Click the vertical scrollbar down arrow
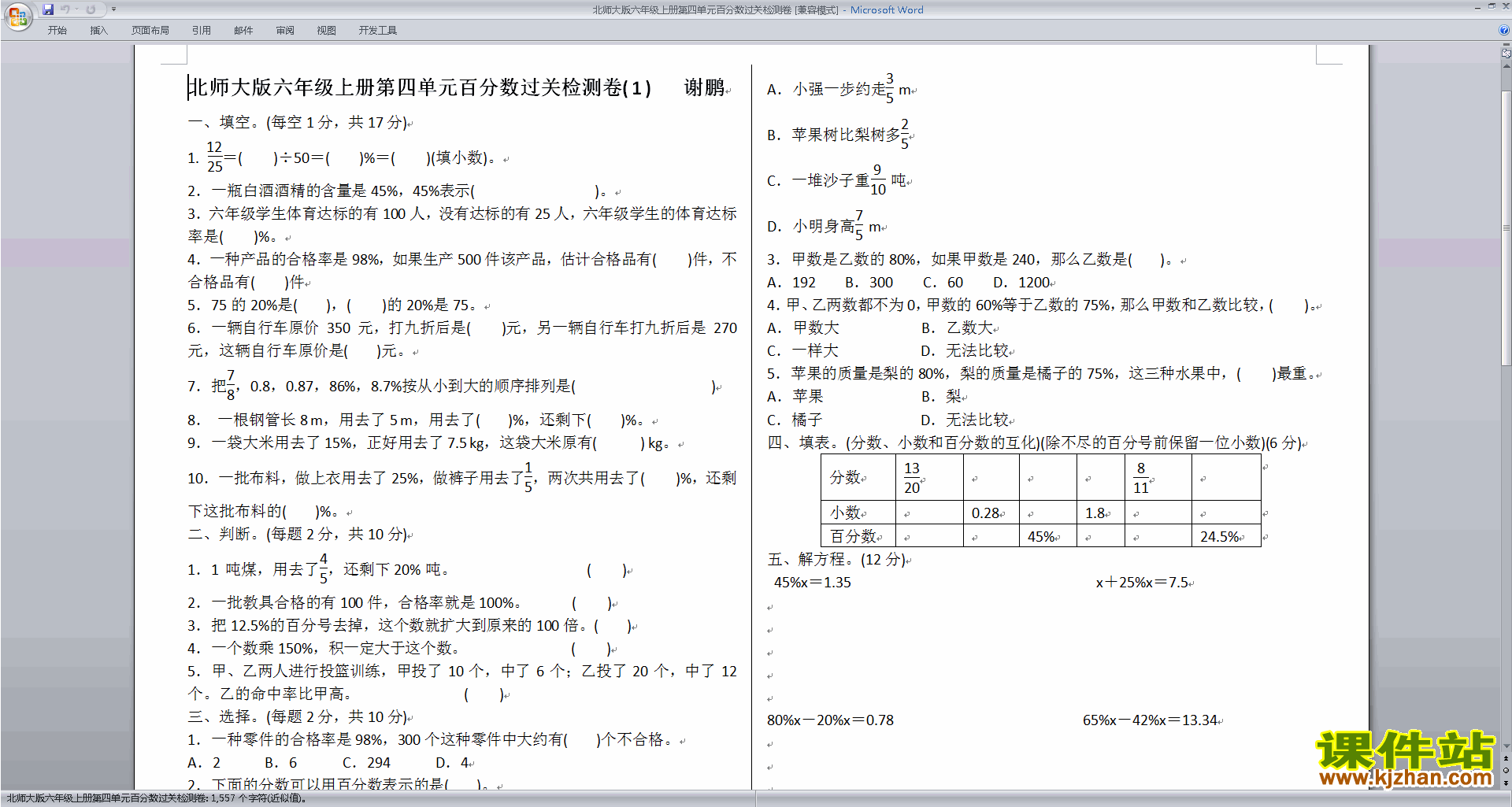This screenshot has width=1512, height=807. point(1506,746)
